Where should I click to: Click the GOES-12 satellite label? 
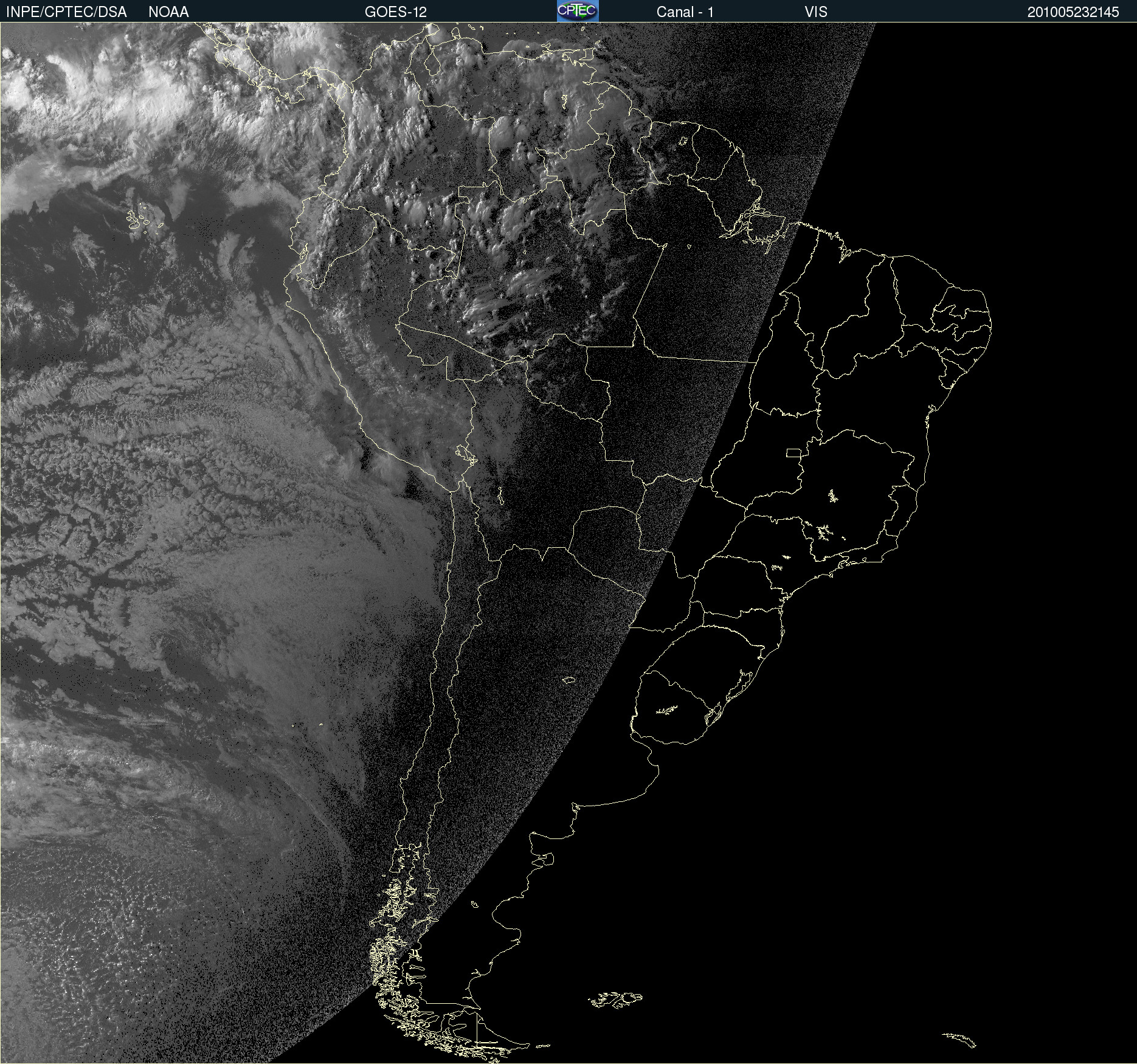pos(396,12)
